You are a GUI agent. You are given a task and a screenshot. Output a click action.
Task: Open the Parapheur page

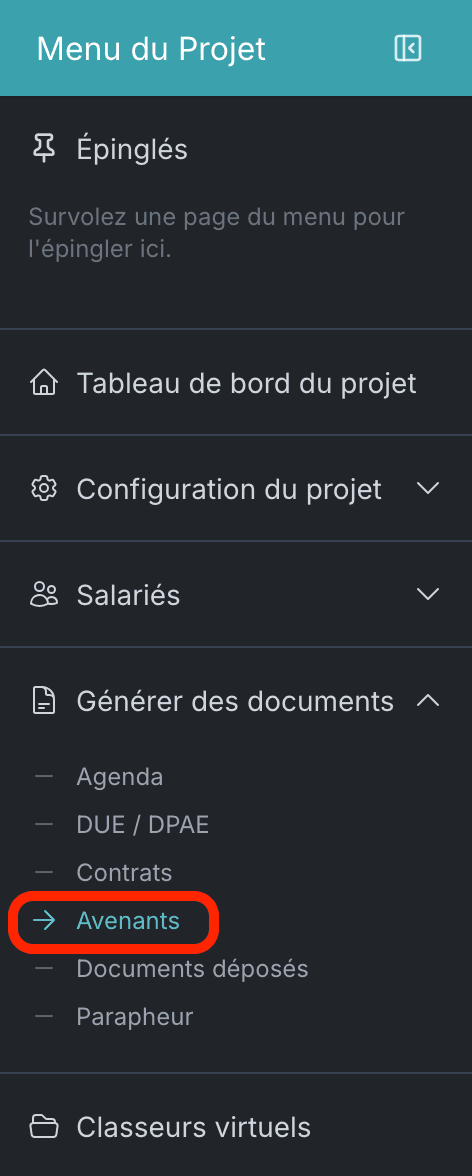(x=135, y=1016)
